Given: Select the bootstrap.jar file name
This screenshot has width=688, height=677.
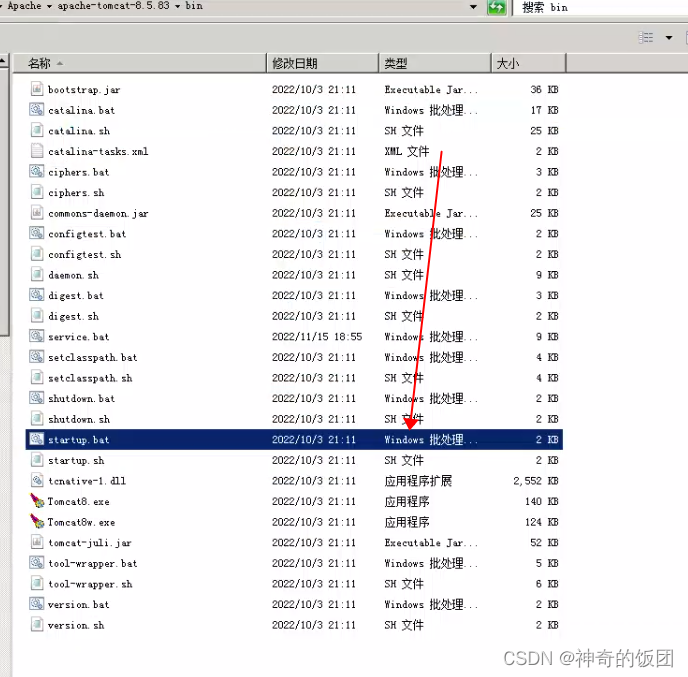Looking at the screenshot, I should point(84,90).
